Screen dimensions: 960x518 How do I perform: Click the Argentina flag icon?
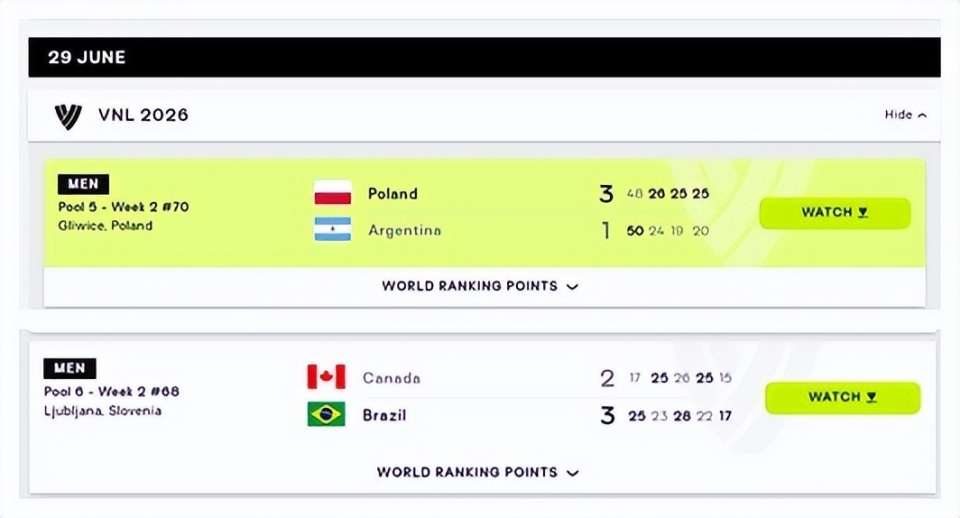coord(332,229)
